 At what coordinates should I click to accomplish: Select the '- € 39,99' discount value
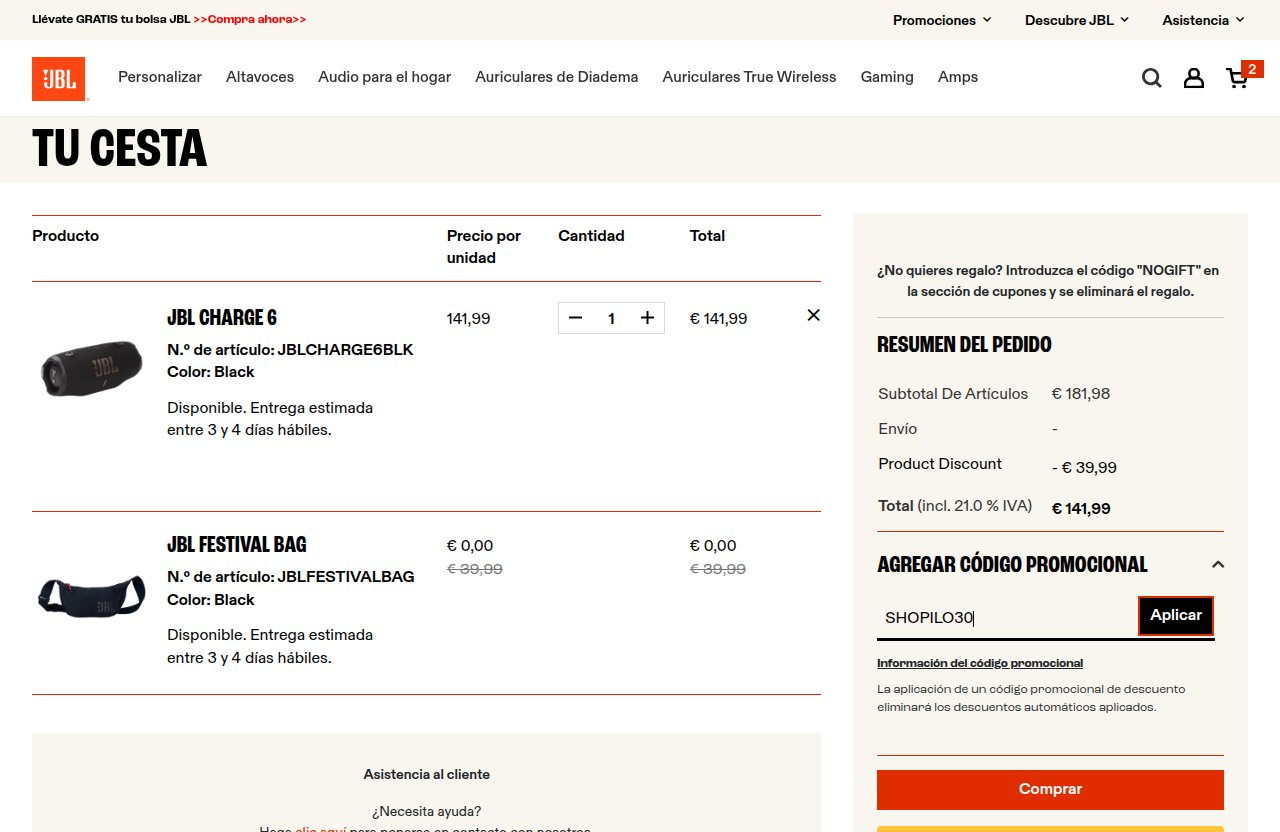point(1084,467)
